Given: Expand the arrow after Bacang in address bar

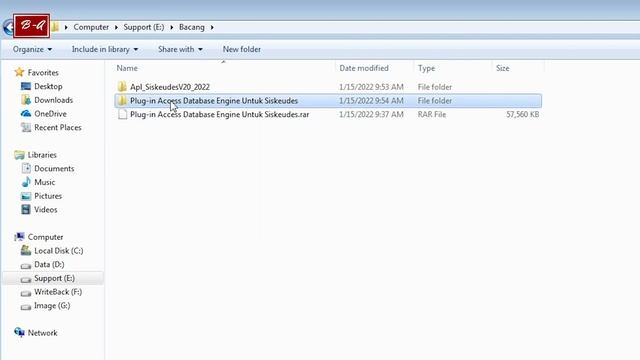Looking at the screenshot, I should coord(212,27).
